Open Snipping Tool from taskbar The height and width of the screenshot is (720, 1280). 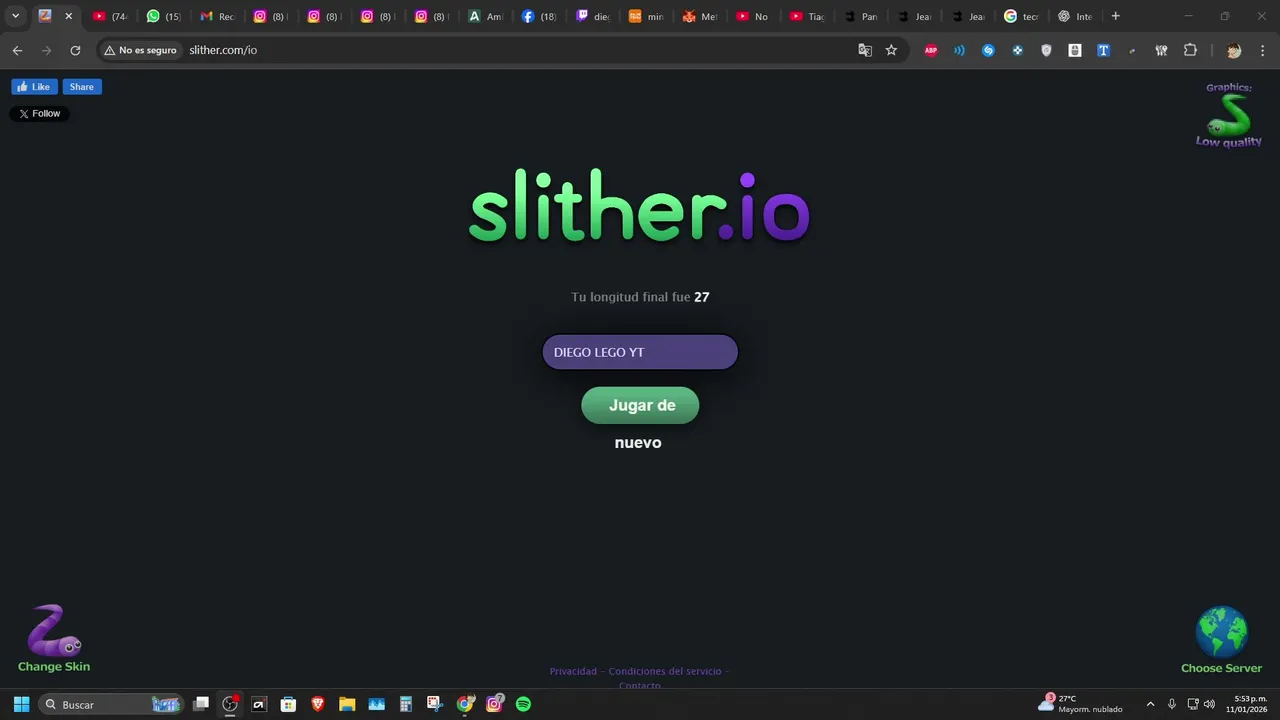(x=434, y=704)
